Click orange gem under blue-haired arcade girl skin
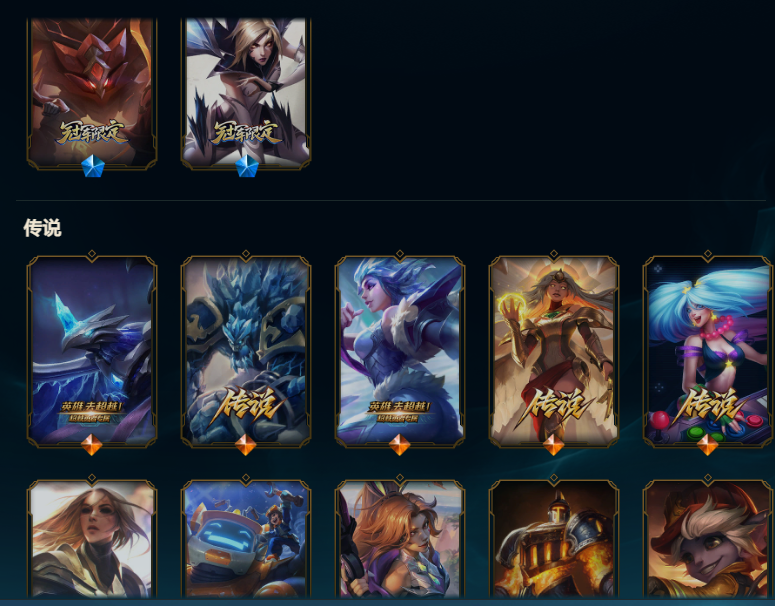775x606 pixels. [x=708, y=444]
